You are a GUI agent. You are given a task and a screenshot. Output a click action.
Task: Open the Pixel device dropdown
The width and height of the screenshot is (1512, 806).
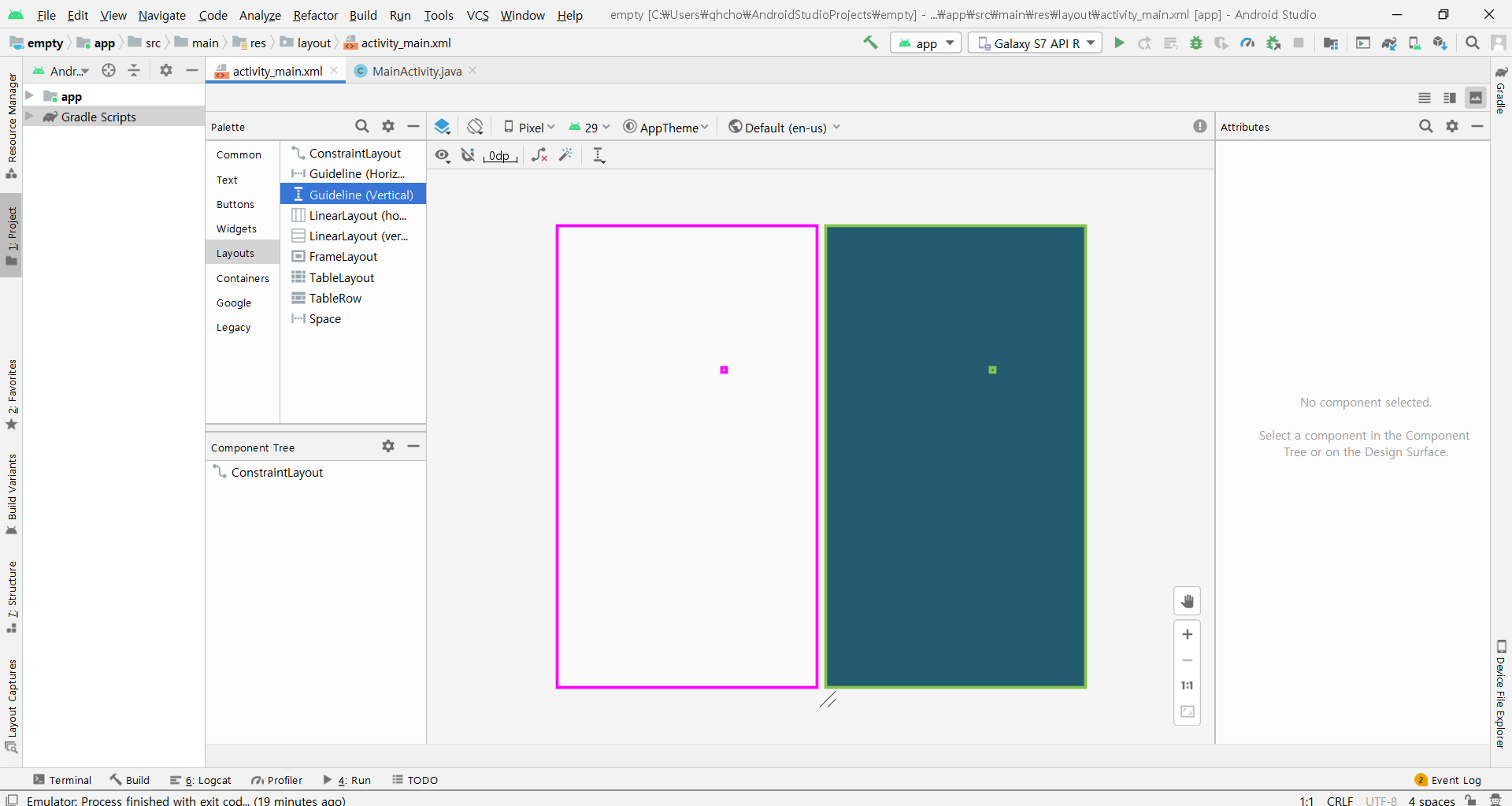click(x=529, y=127)
